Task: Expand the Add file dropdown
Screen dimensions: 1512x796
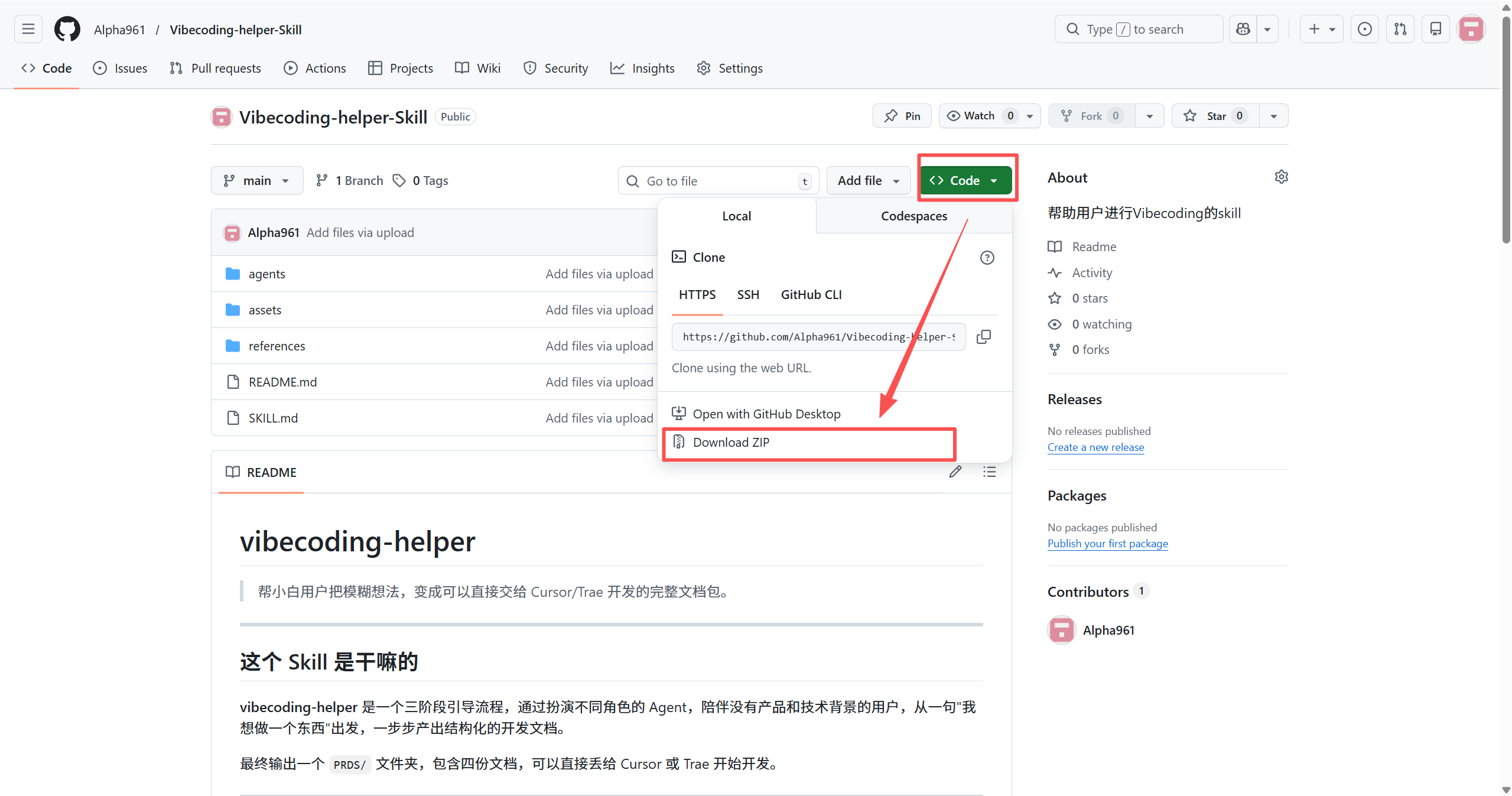Action: (868, 180)
